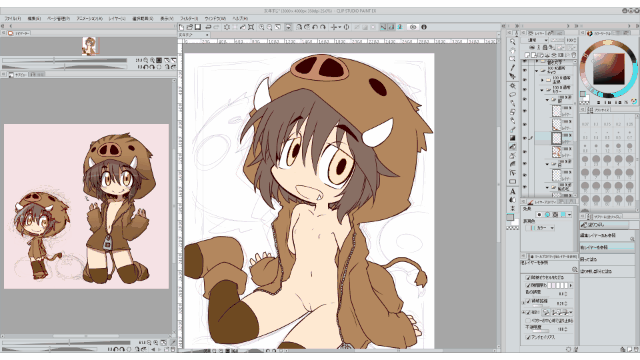Select the Frame rectangle tool
The height and width of the screenshot is (360, 640).
coord(513,182)
